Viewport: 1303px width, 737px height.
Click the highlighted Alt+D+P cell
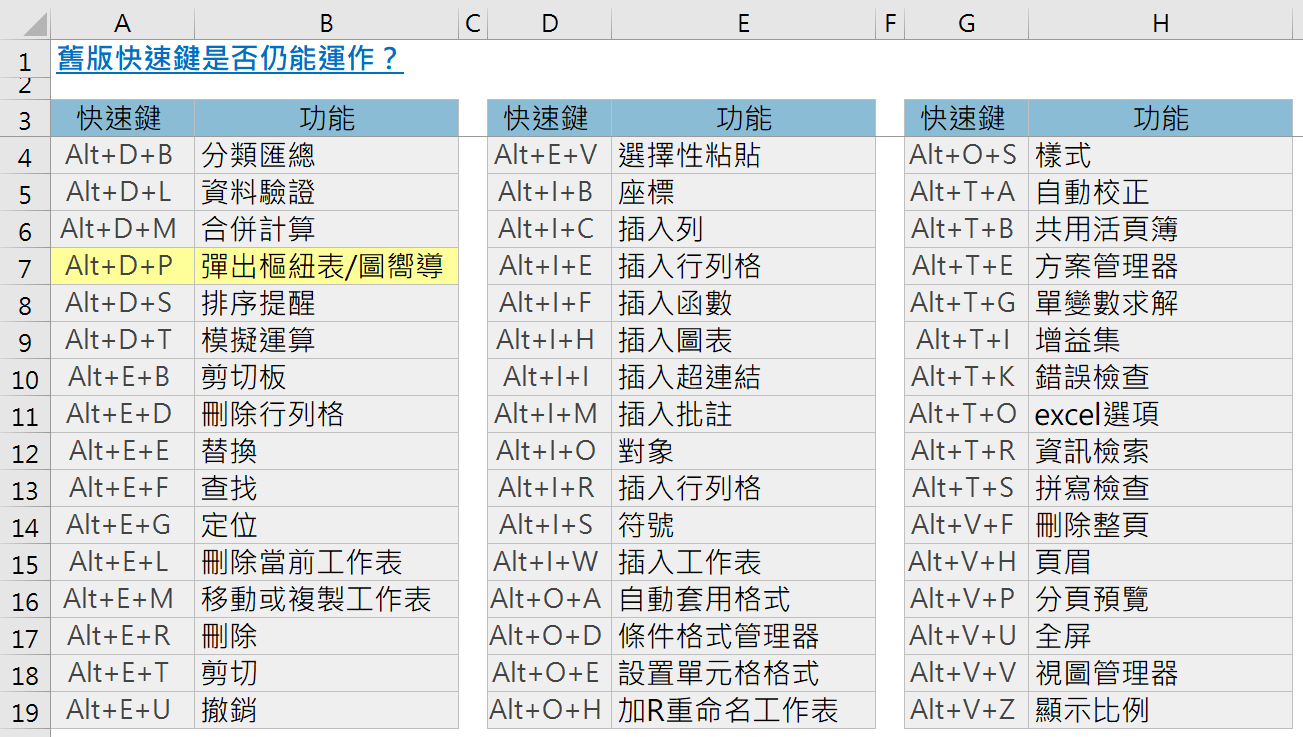[x=122, y=266]
